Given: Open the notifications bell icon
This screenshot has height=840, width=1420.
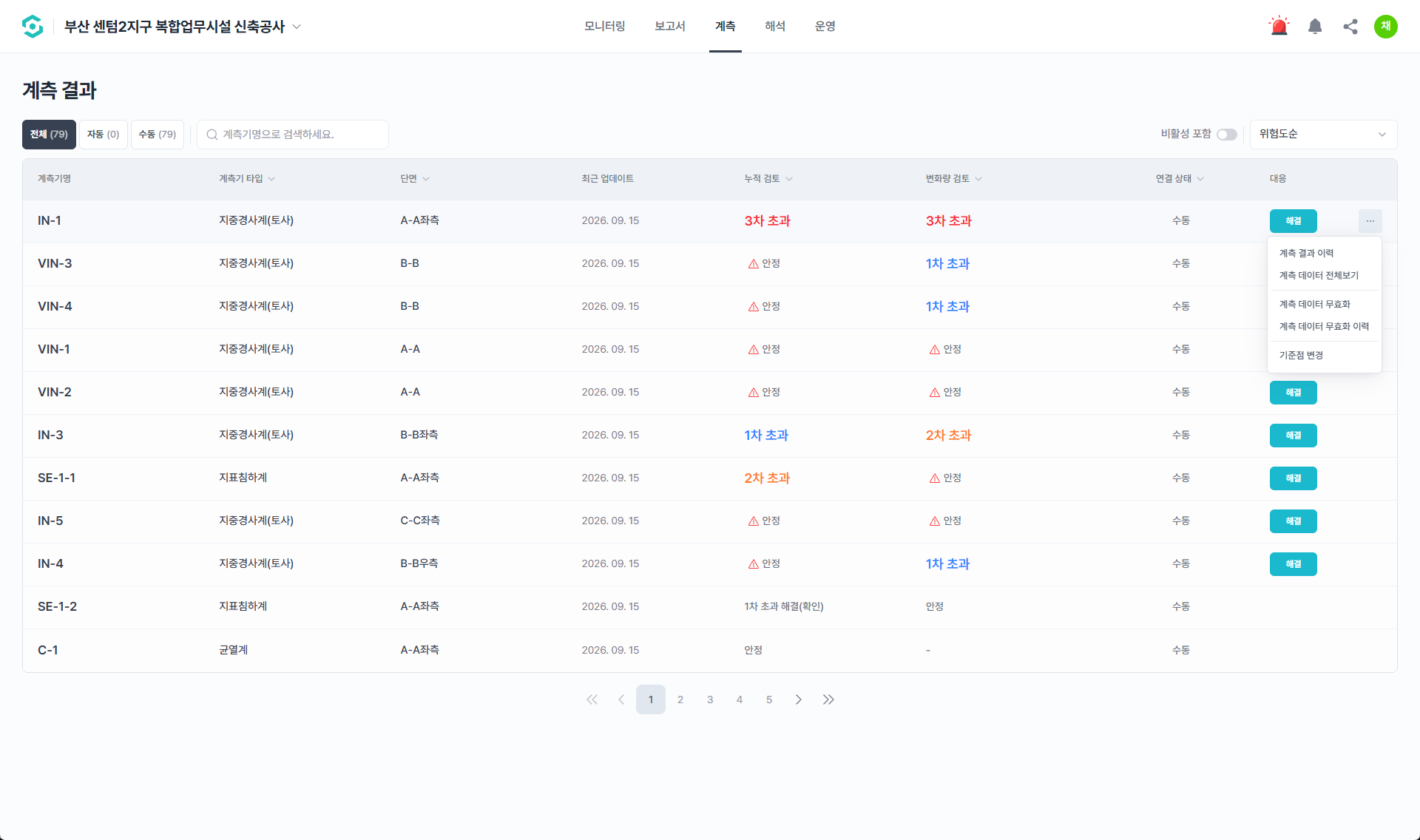Looking at the screenshot, I should point(1315,27).
